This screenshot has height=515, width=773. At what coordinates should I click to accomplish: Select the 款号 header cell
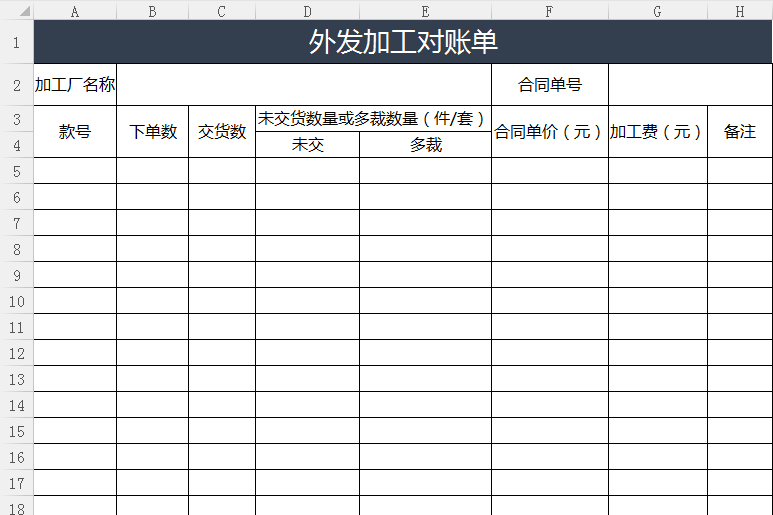click(75, 132)
